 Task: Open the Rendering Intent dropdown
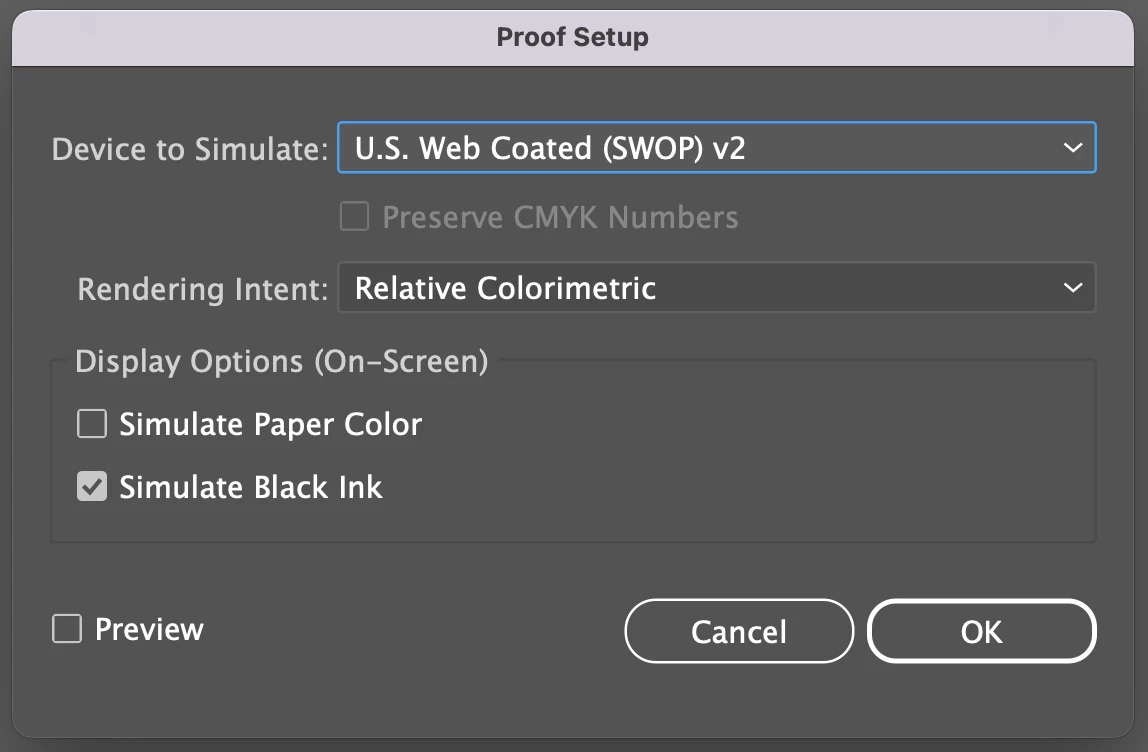[x=716, y=288]
